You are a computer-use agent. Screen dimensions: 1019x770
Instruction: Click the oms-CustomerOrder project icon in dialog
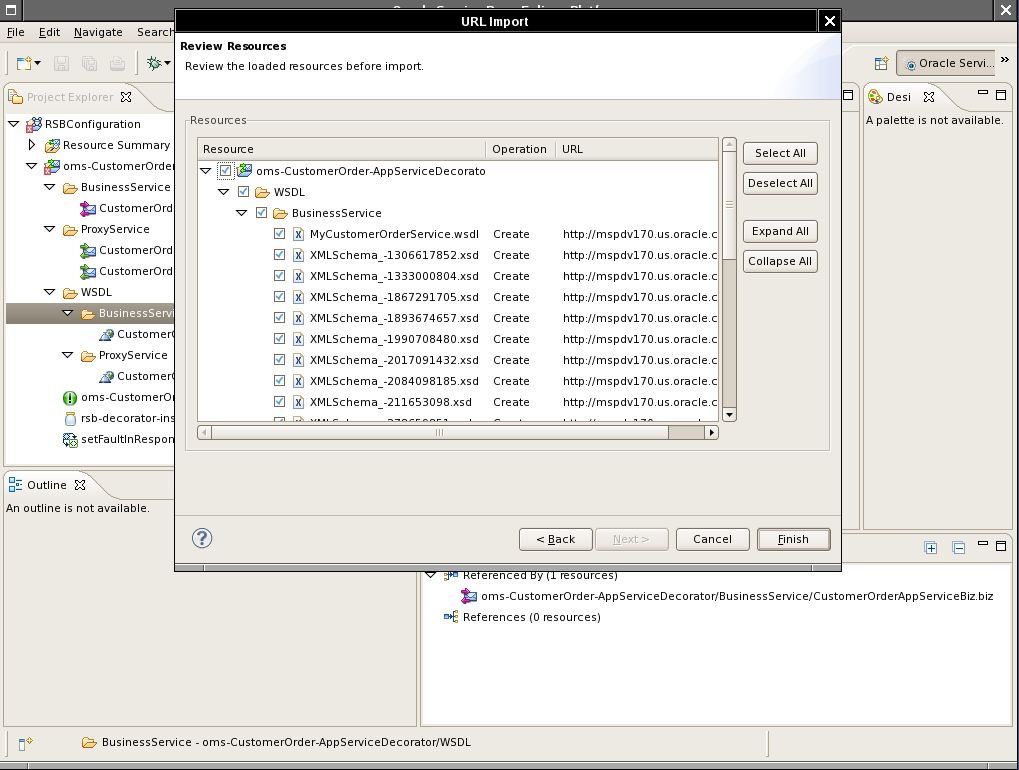click(244, 171)
